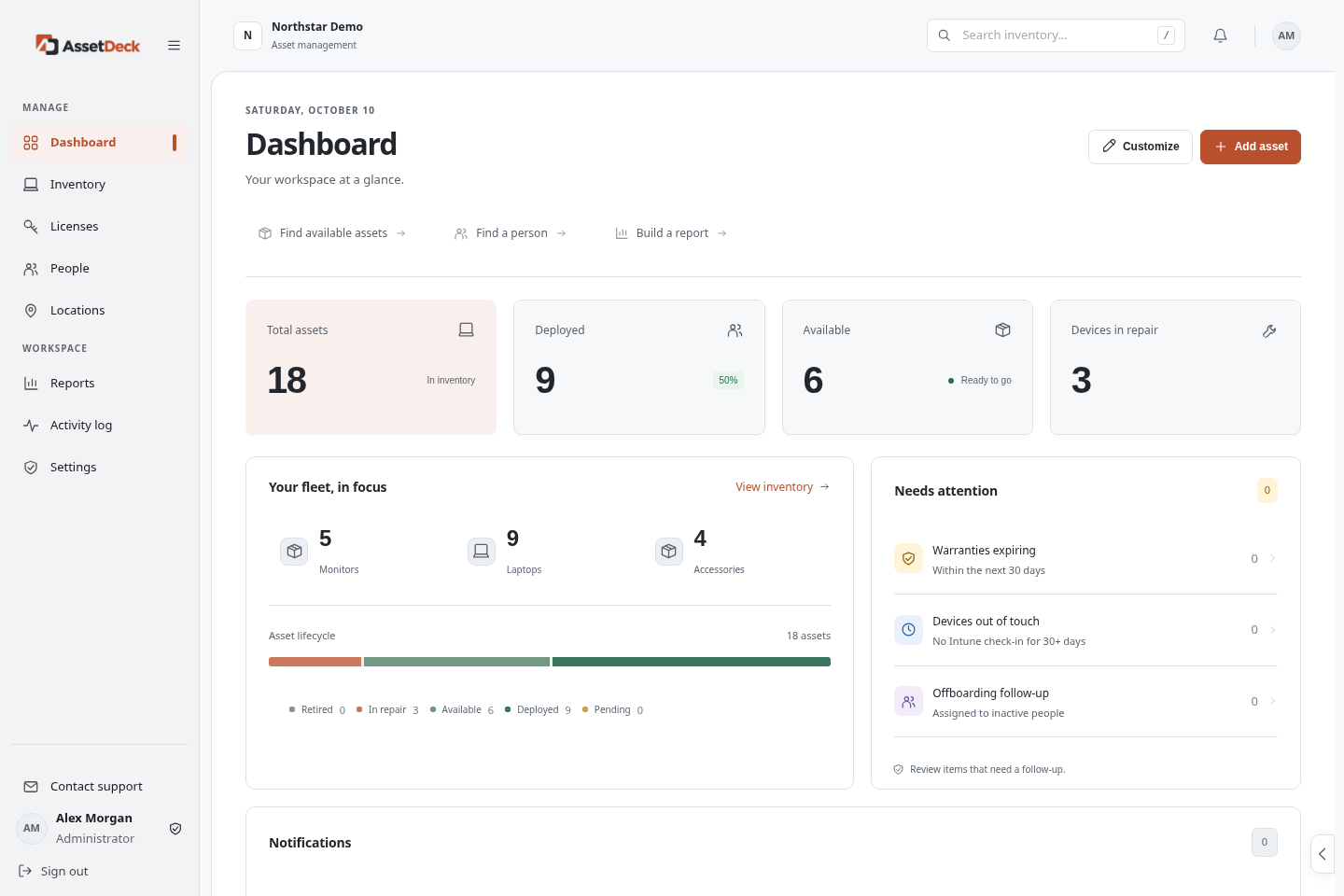
Task: Click the orange In repair lifecycle bar segment
Action: coord(315,662)
